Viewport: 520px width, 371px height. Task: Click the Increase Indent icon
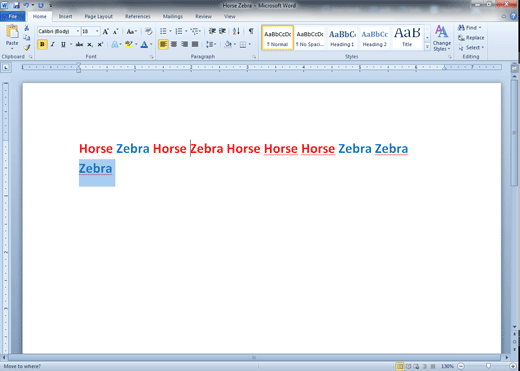[x=222, y=31]
